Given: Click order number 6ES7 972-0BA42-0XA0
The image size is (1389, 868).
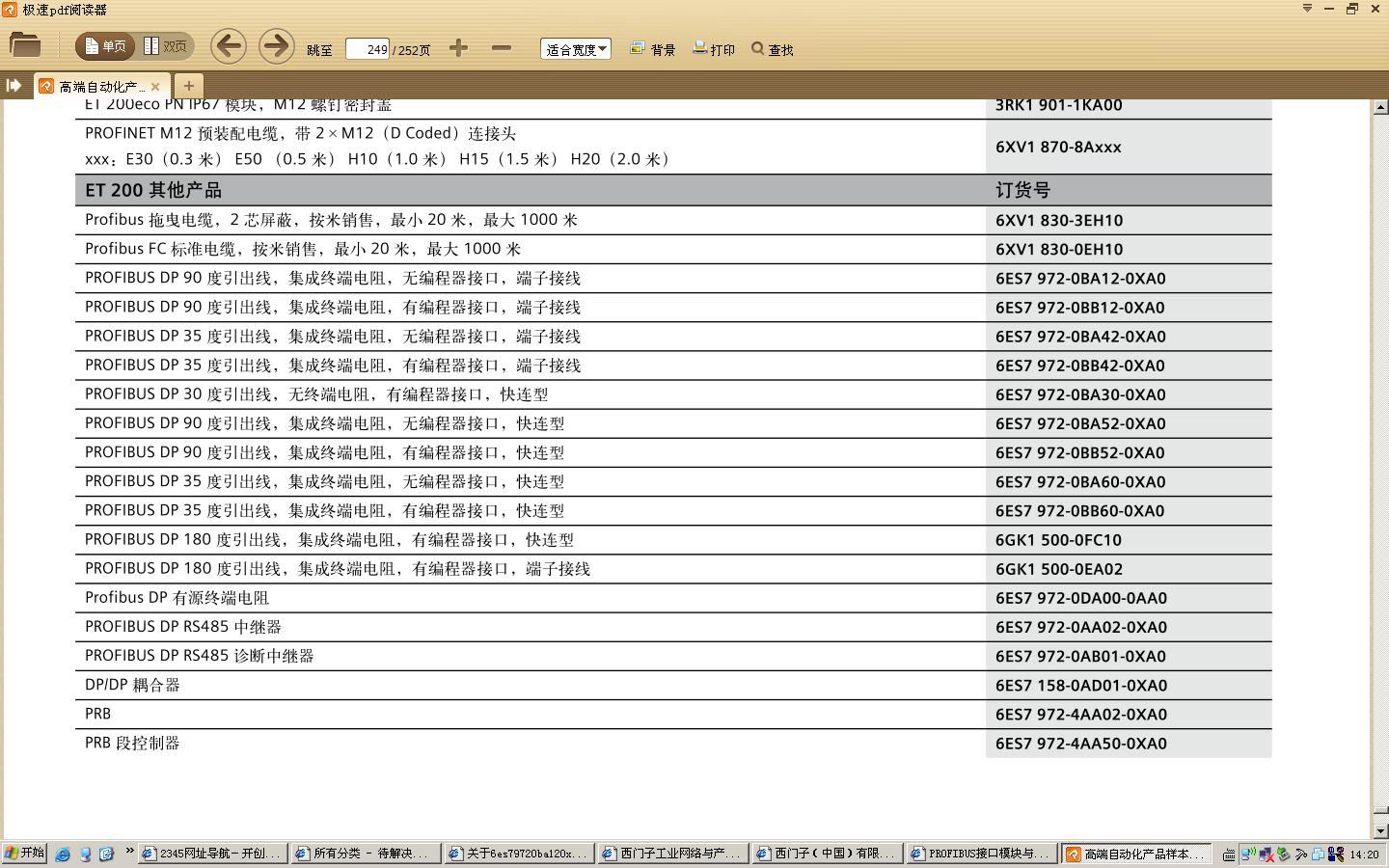Looking at the screenshot, I should coord(1080,337).
